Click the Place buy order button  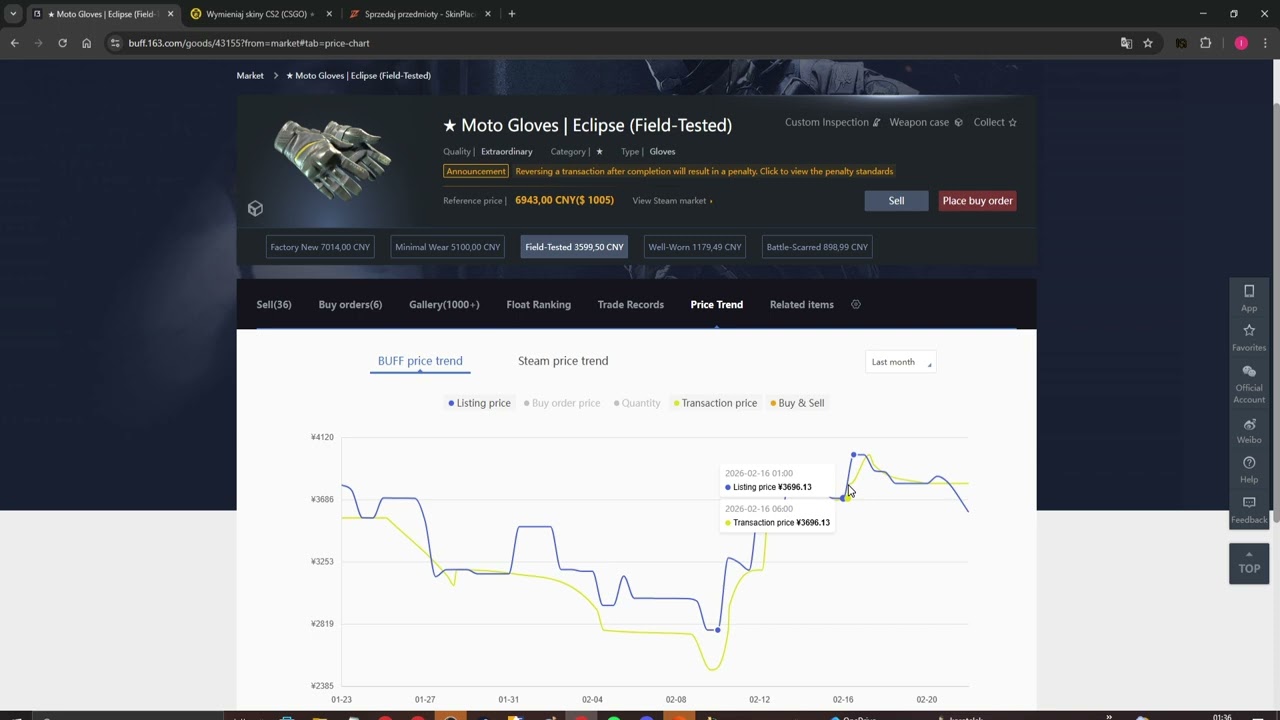point(977,201)
